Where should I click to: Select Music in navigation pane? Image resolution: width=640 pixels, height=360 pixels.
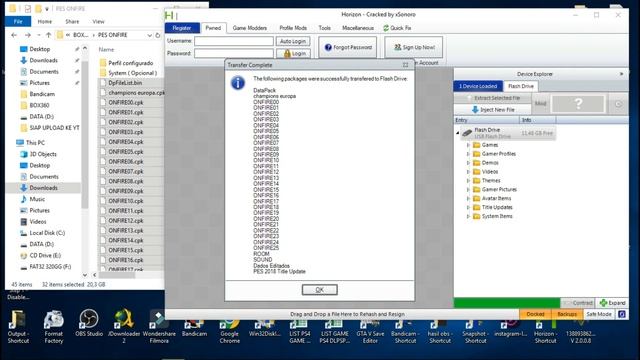(x=37, y=199)
